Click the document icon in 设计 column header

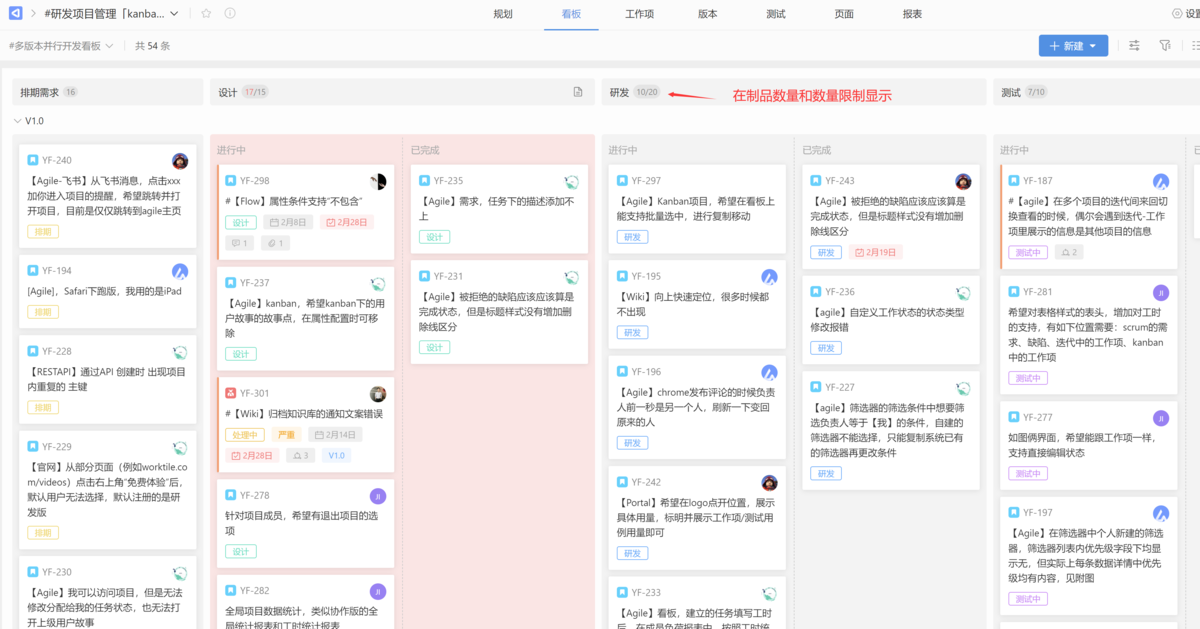coord(577,92)
